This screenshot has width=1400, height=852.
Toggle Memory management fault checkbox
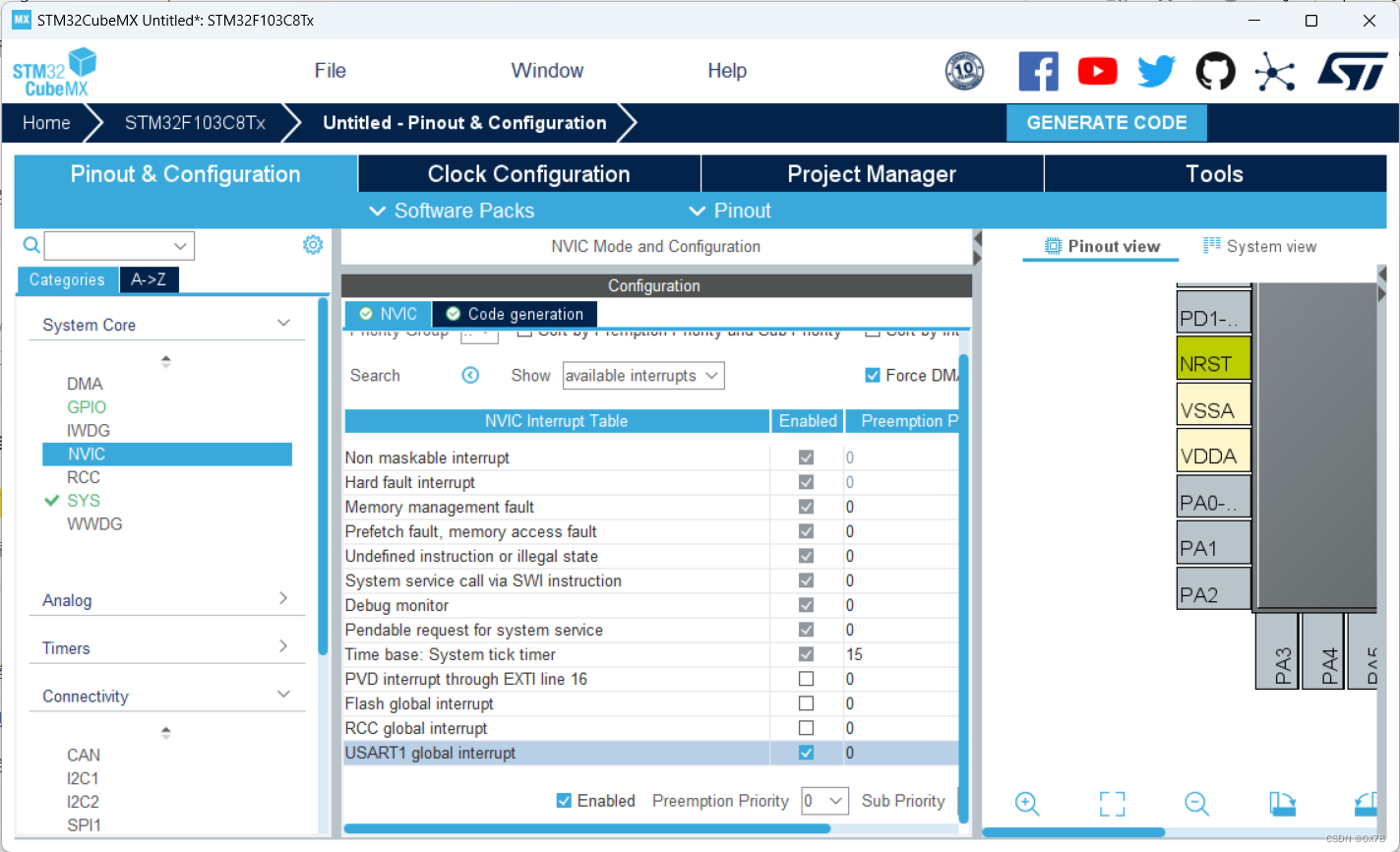coord(806,507)
